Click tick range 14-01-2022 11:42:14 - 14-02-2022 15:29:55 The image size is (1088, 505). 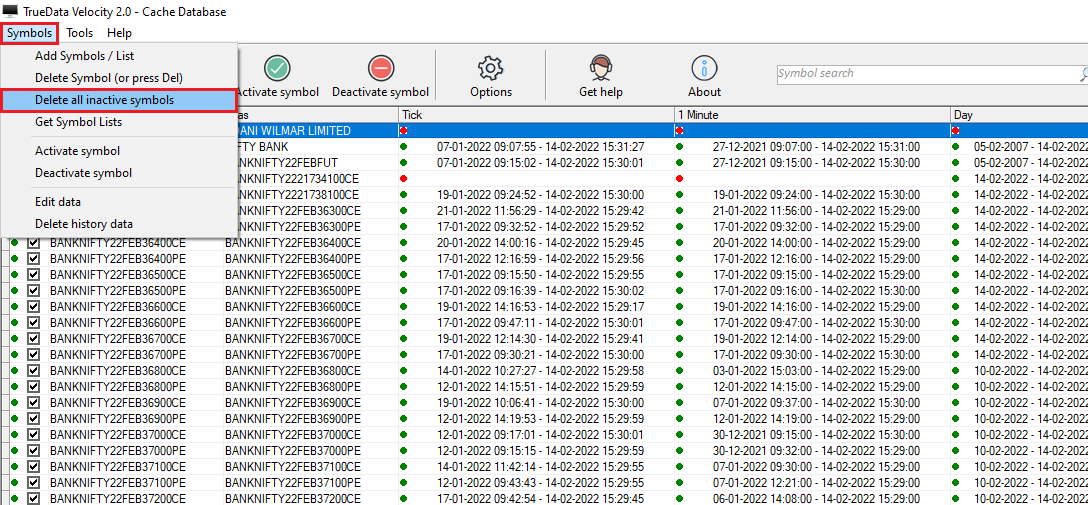pyautogui.click(x=541, y=465)
